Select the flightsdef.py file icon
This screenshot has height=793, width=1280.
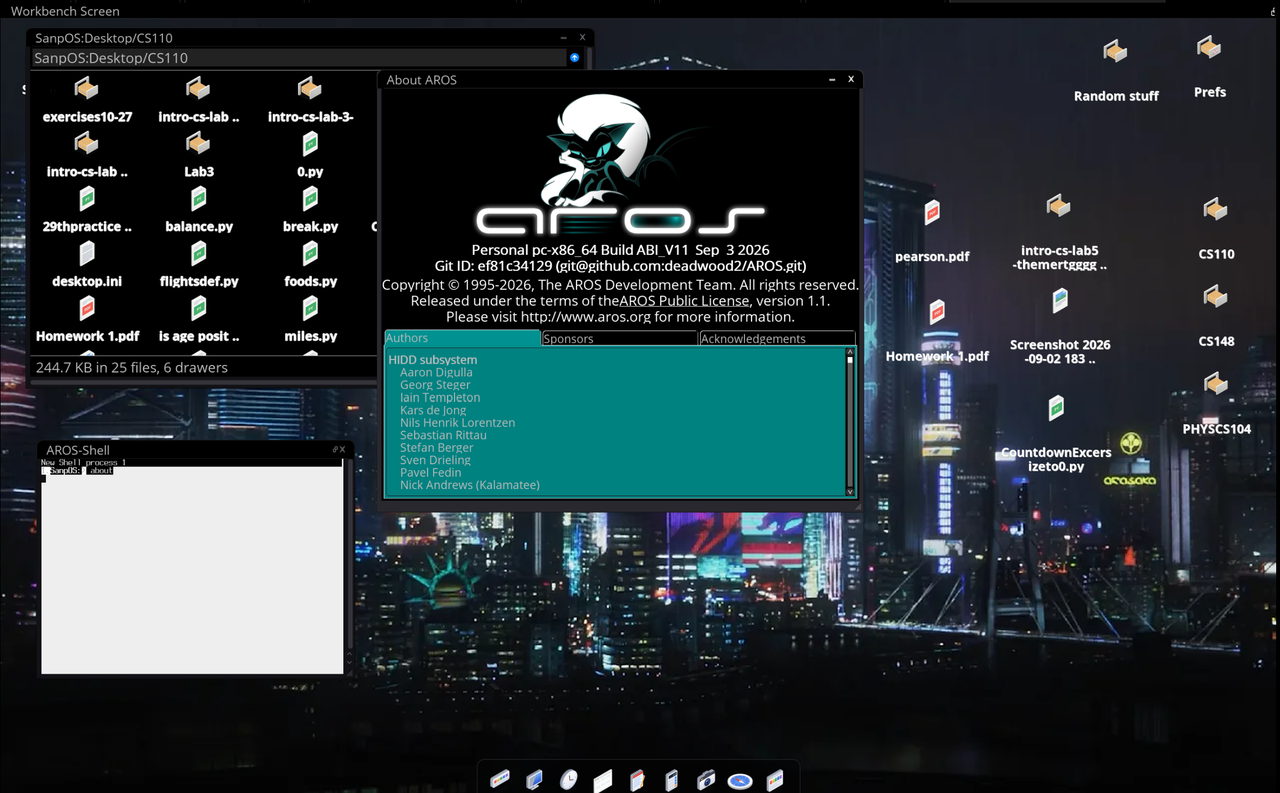(x=199, y=265)
